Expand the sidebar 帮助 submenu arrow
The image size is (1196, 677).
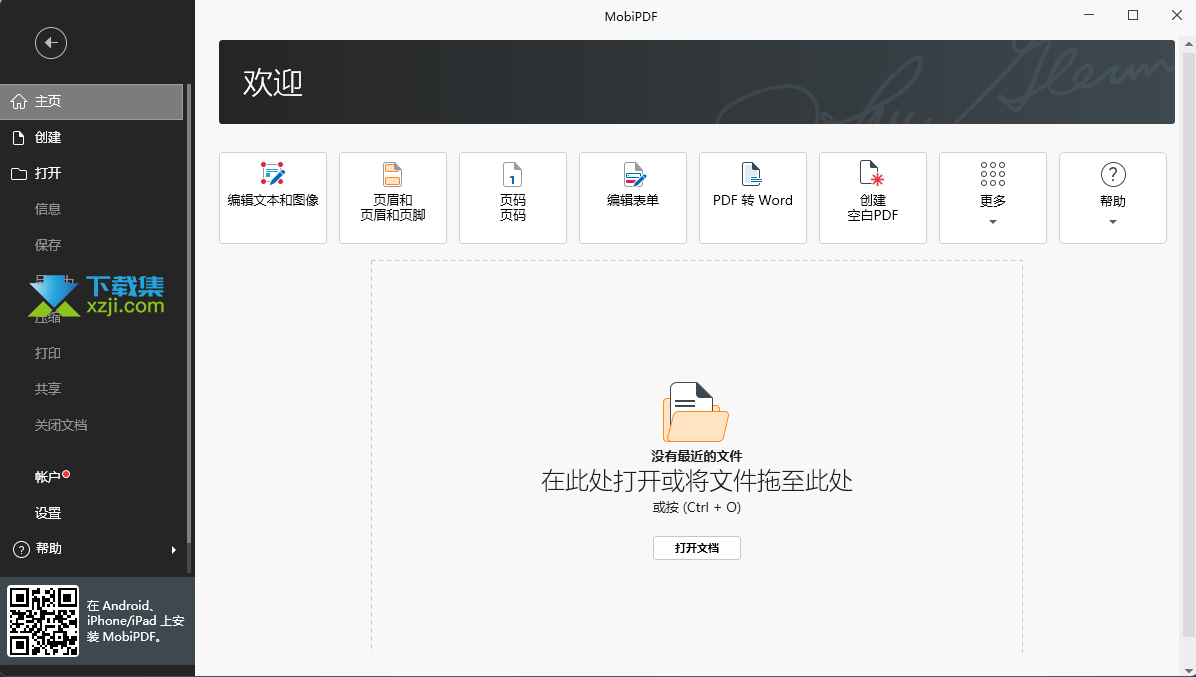click(x=174, y=549)
